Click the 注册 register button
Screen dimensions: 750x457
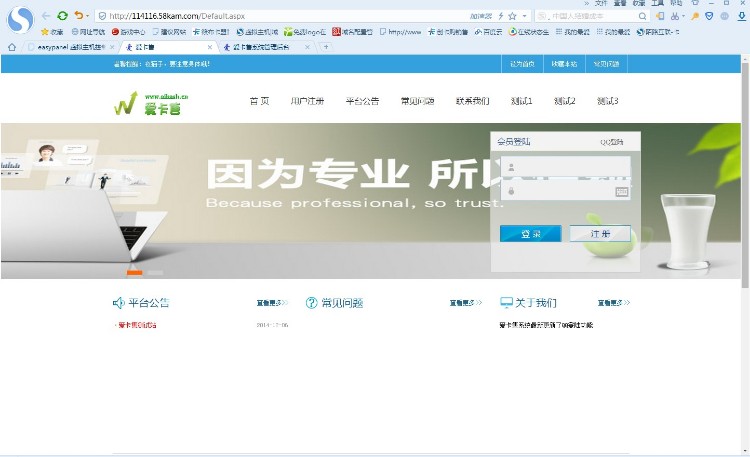click(600, 234)
